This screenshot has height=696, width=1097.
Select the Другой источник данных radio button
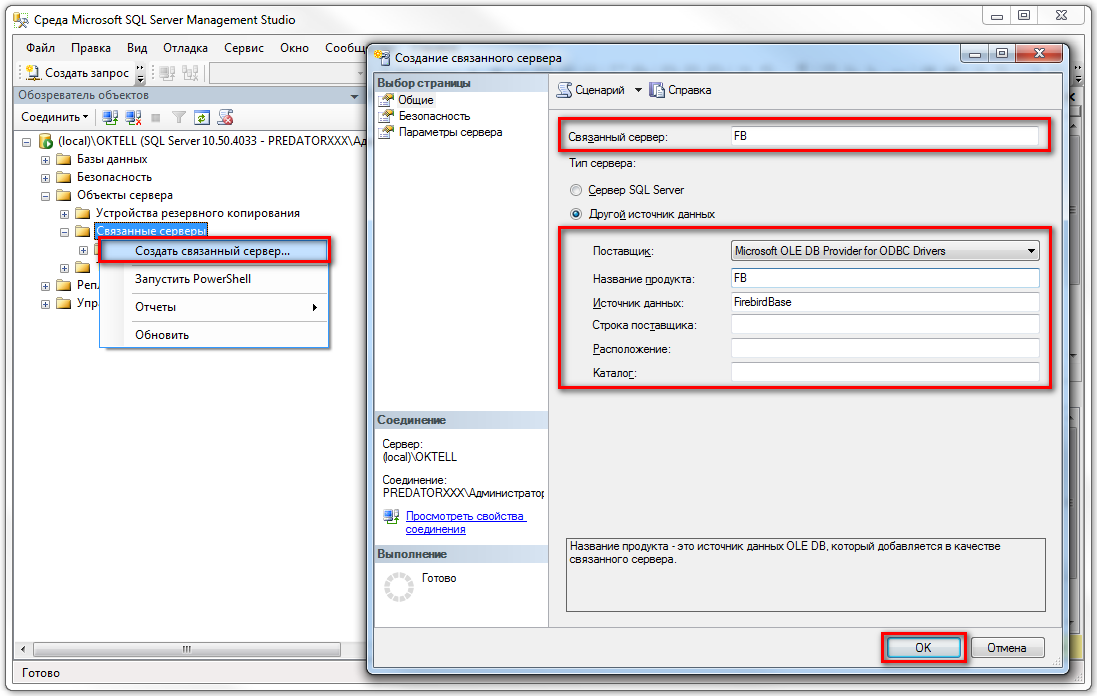[575, 214]
